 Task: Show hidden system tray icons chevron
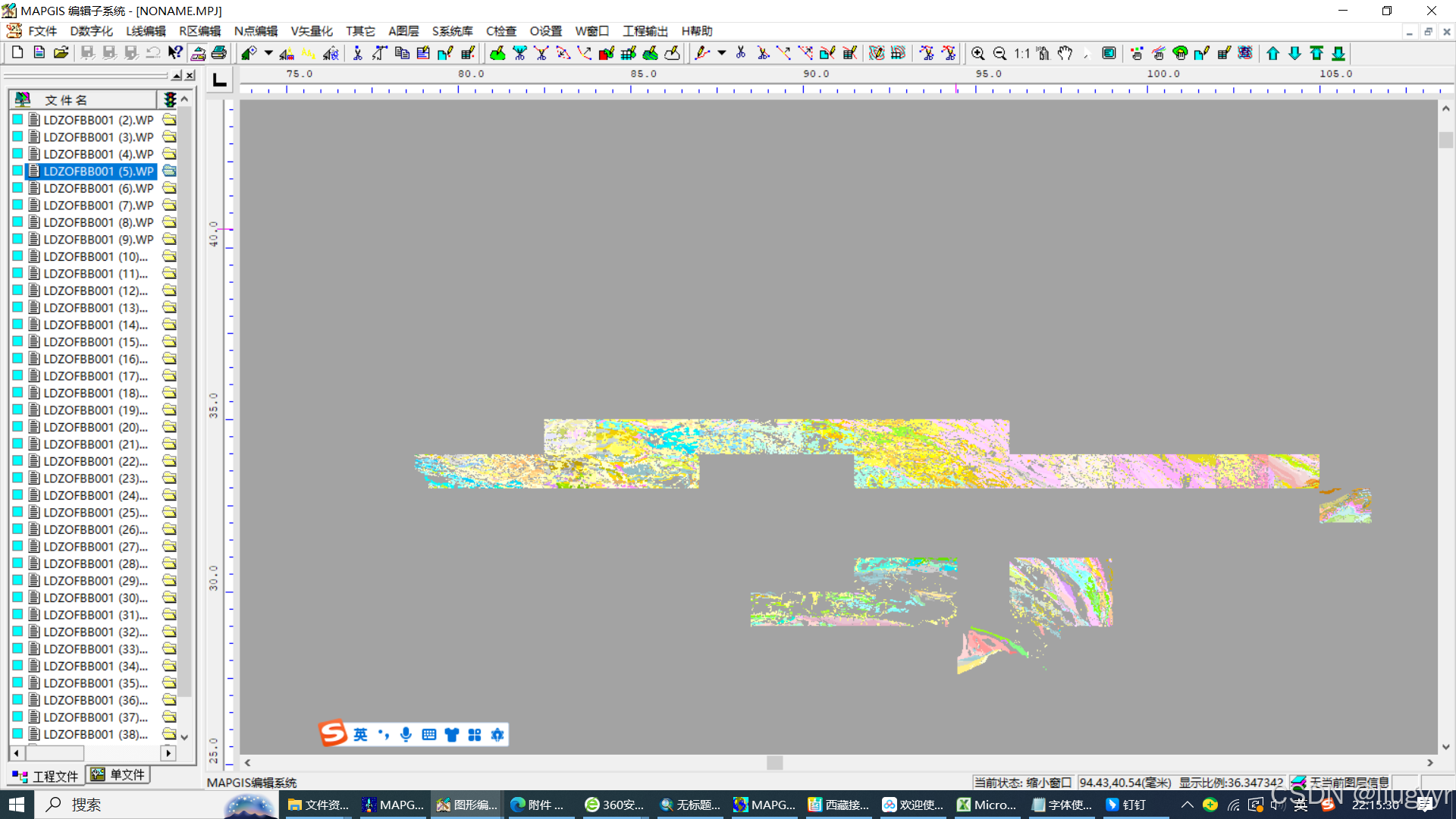pos(1187,805)
